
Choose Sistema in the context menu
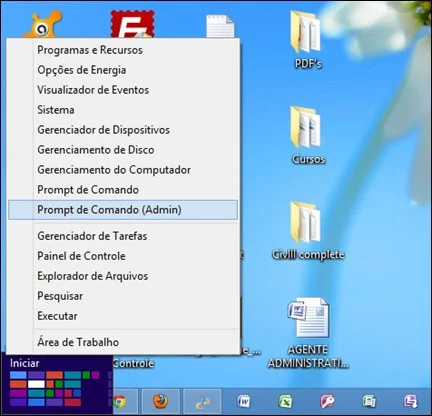tap(123, 110)
